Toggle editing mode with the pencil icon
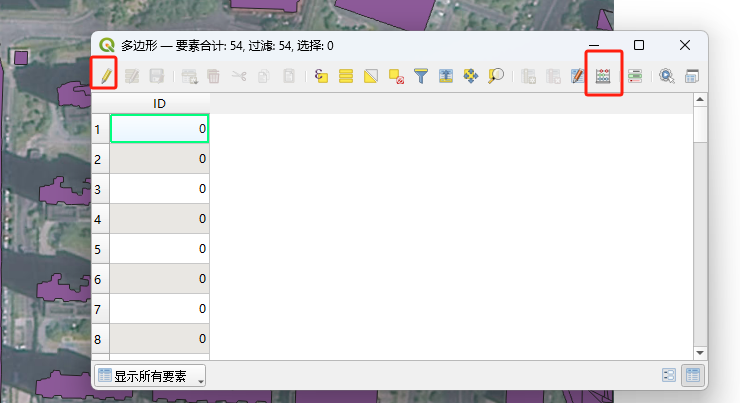 click(x=104, y=75)
